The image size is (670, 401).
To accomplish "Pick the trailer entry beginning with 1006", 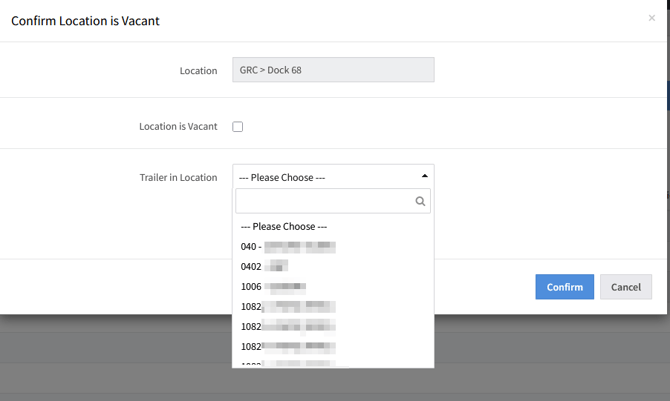I will [x=273, y=286].
